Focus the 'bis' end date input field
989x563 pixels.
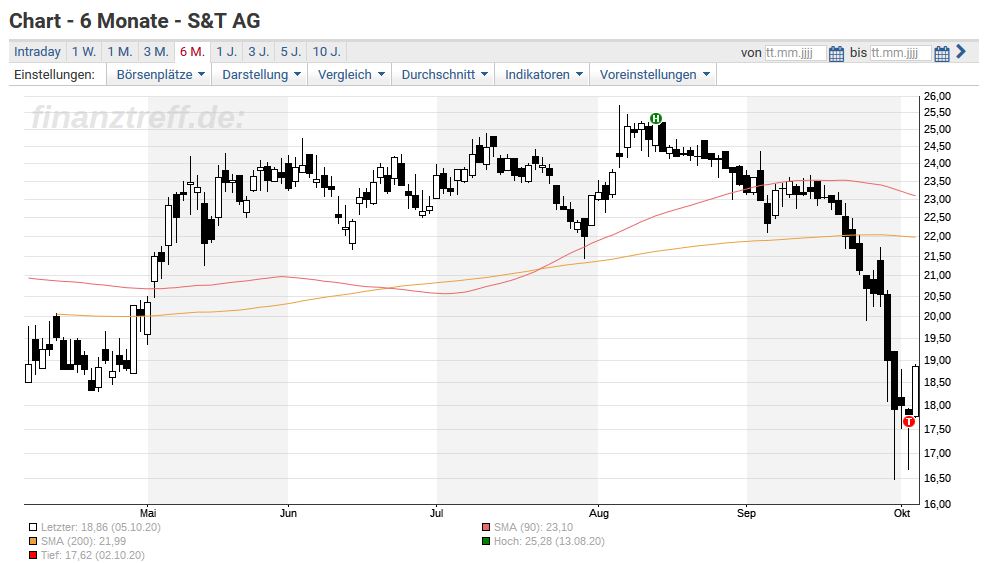click(900, 53)
